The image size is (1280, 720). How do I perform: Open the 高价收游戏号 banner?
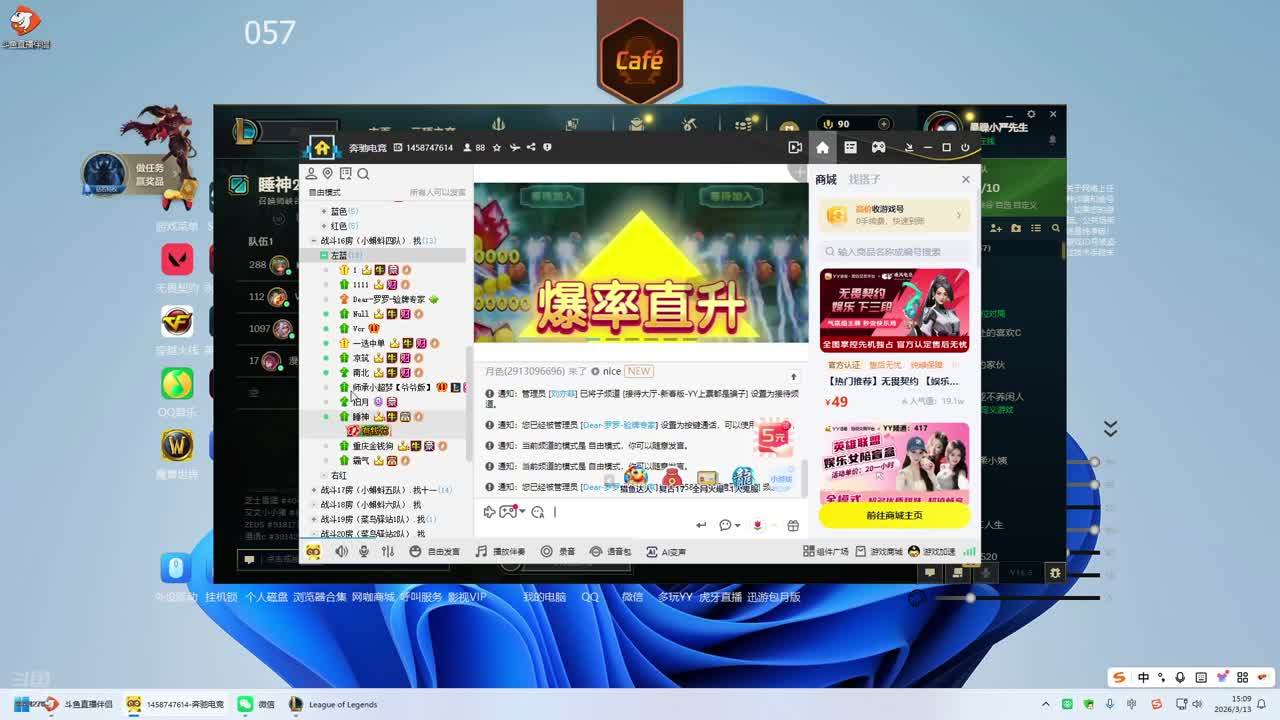click(894, 215)
